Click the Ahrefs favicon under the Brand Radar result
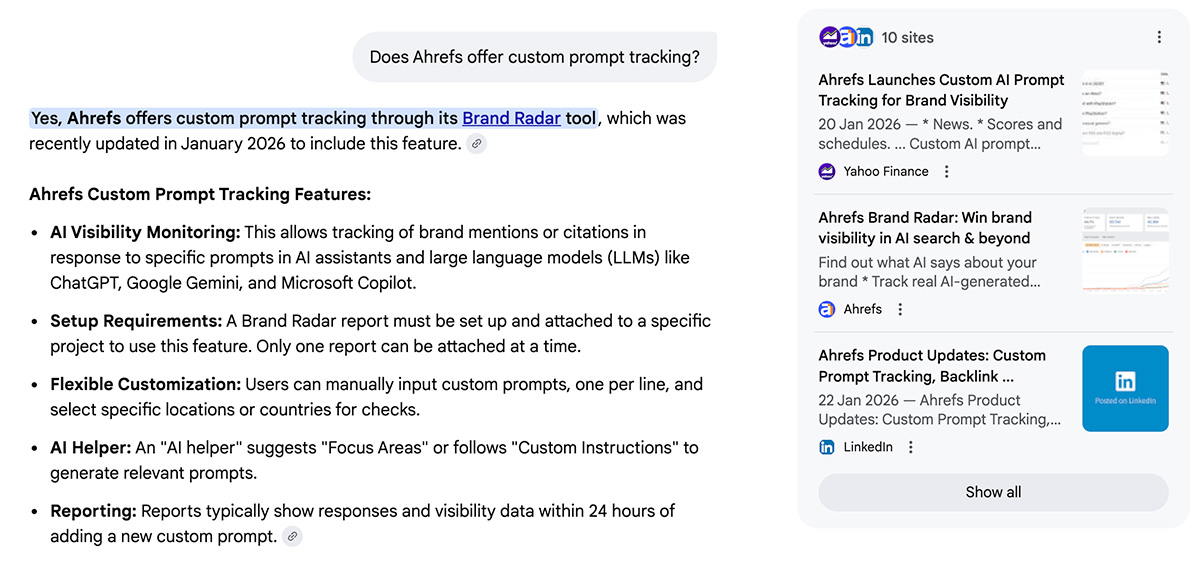Screen dimensions: 1200x568 click(x=827, y=309)
